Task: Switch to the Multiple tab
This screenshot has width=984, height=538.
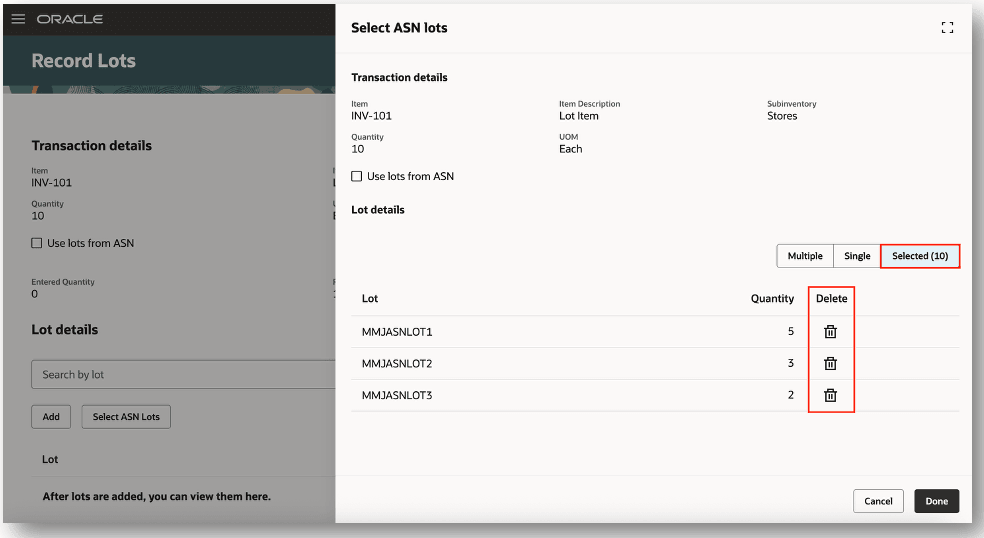Action: click(805, 256)
